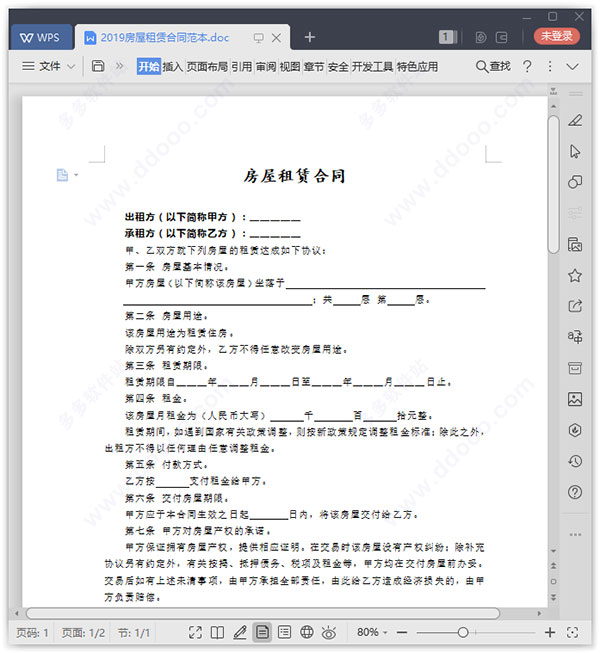Toggle page layout view button

[262, 633]
